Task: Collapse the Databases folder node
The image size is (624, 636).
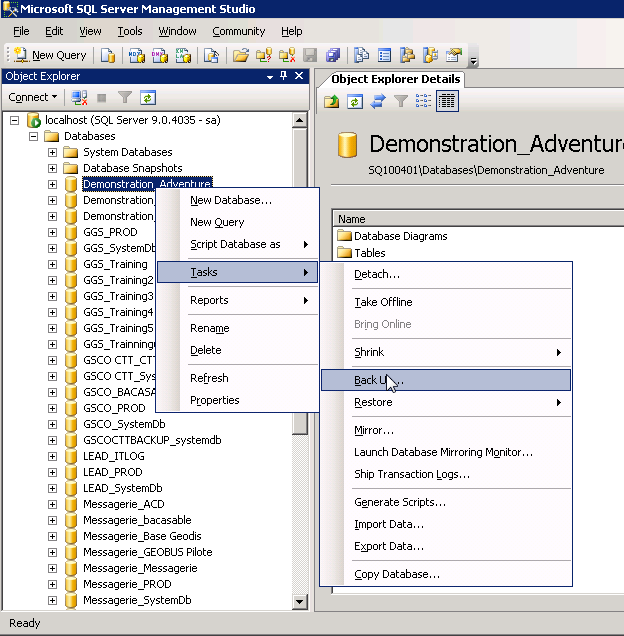Action: point(33,136)
